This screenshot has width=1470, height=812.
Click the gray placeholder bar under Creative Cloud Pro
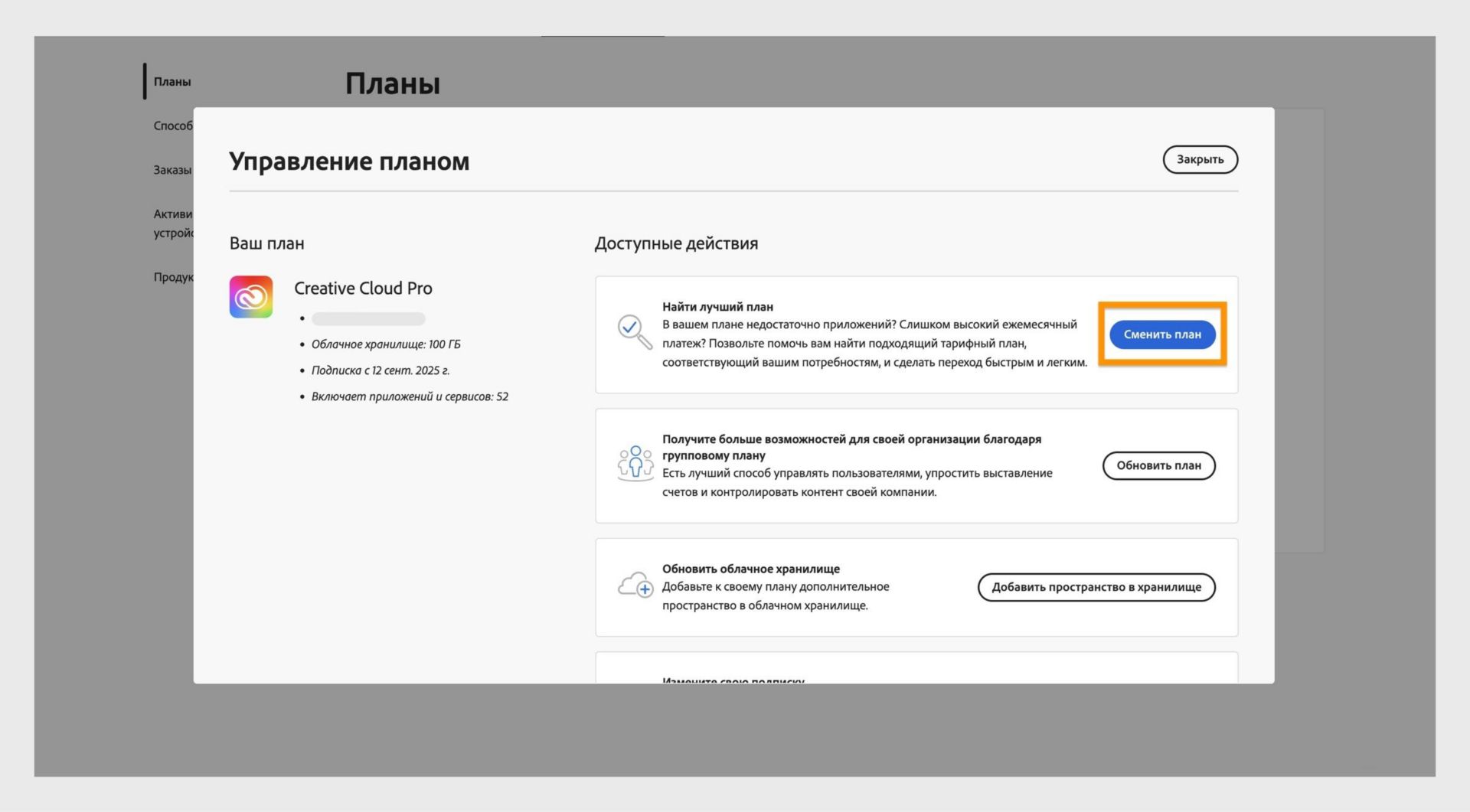coord(367,318)
